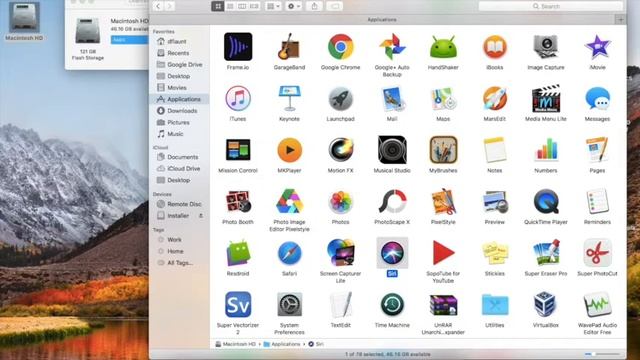Select the HandShaker android icon

pyautogui.click(x=443, y=47)
